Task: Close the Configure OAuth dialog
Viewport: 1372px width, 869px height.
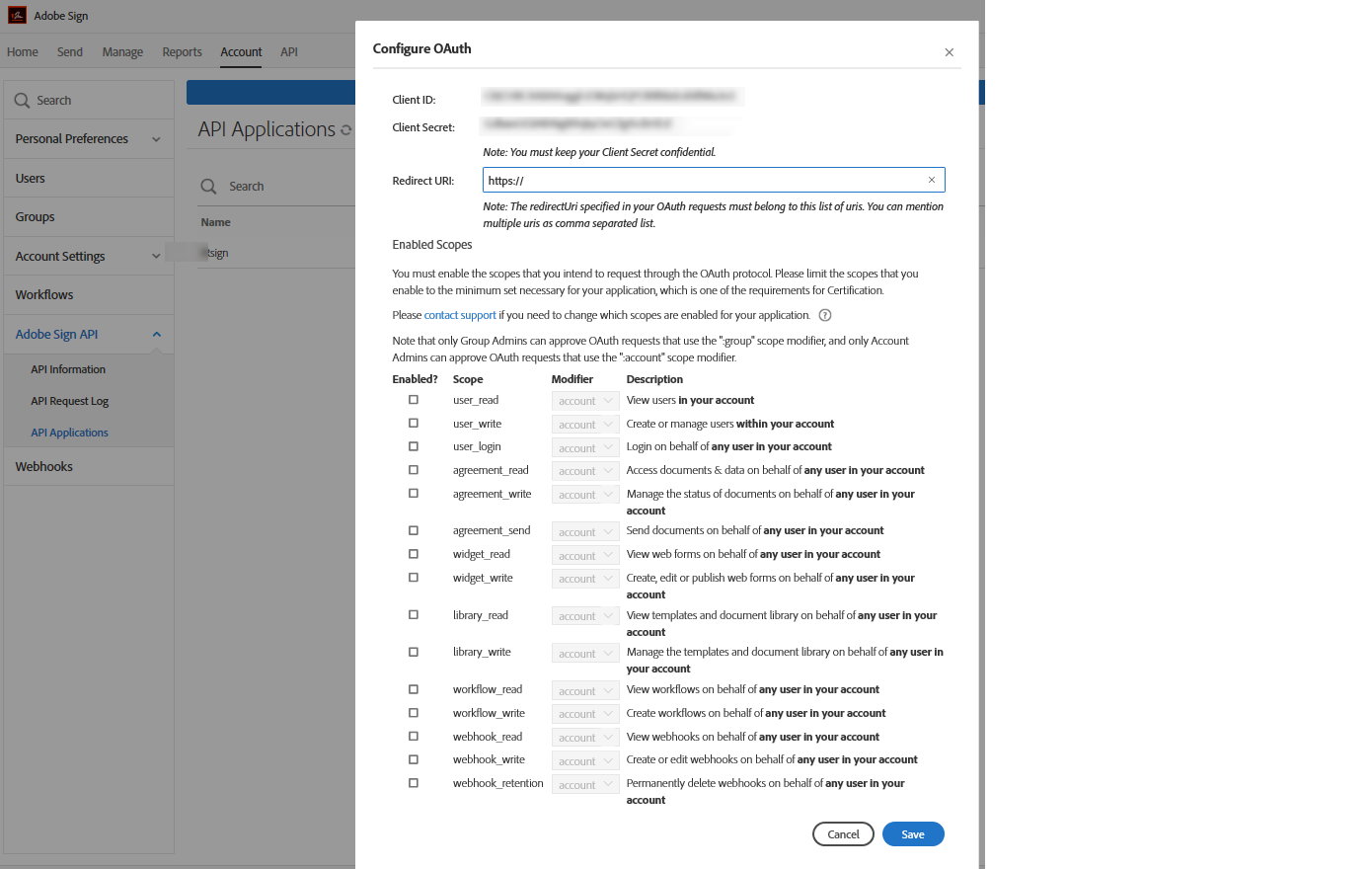Action: pos(949,52)
